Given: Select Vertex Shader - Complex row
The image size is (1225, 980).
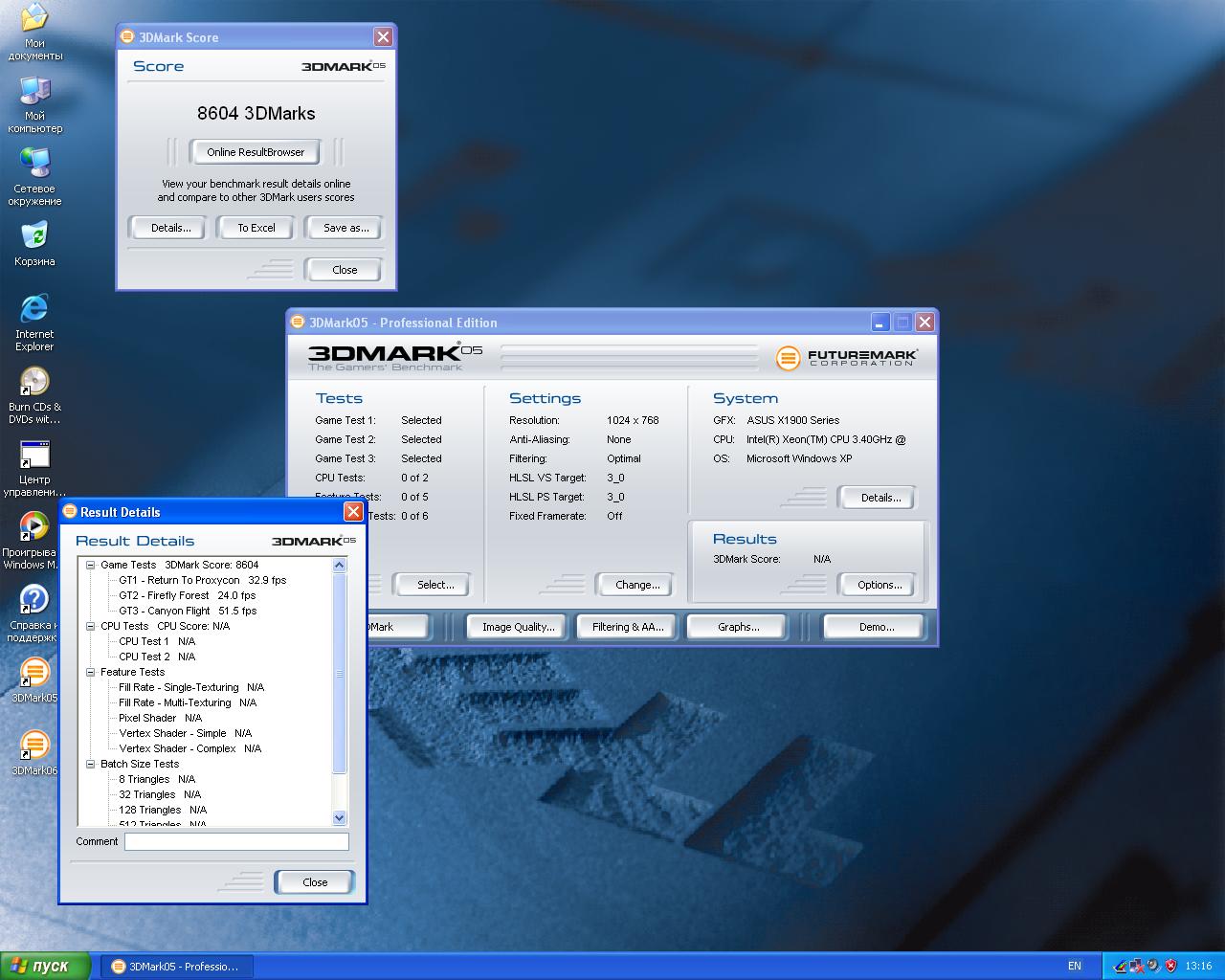Looking at the screenshot, I should point(190,748).
